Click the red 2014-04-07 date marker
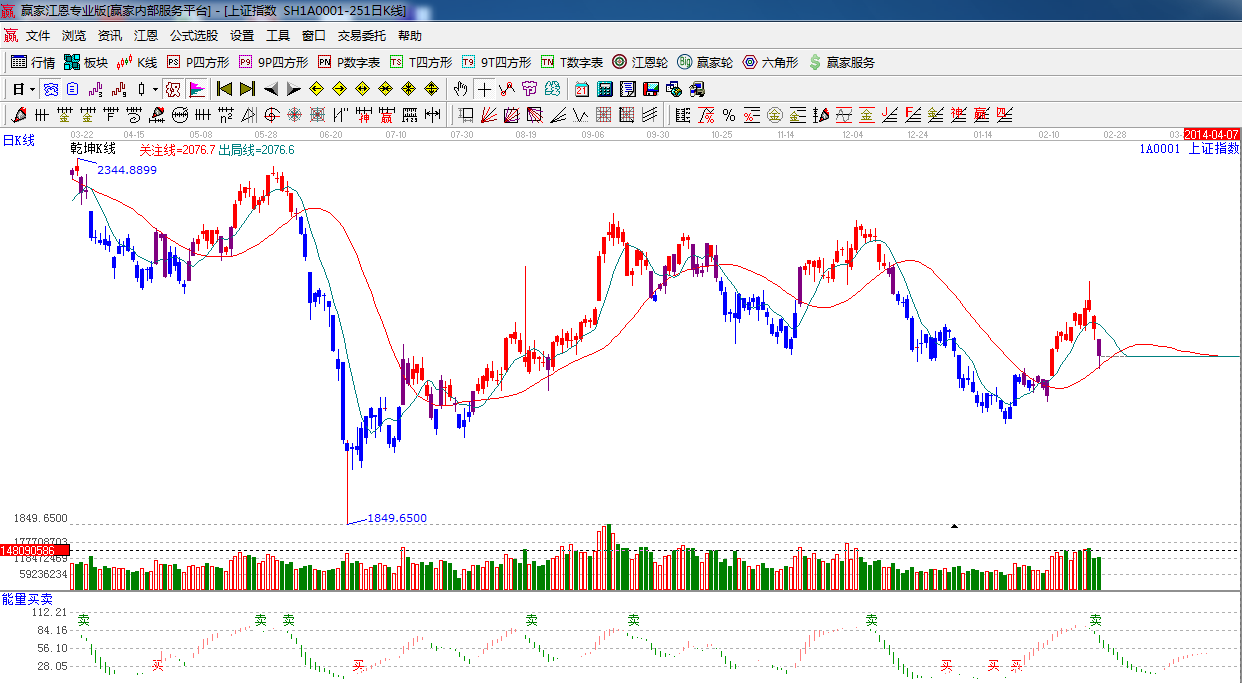This screenshot has height=683, width=1242. (1211, 134)
